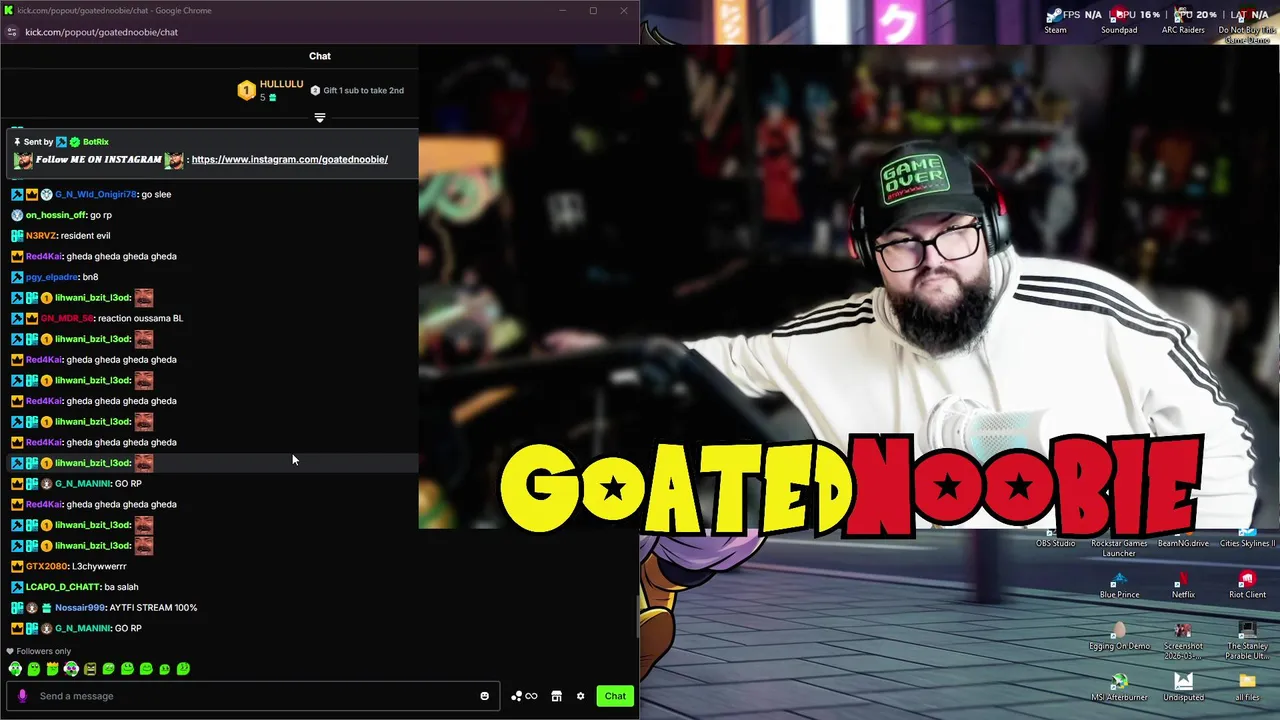
Task: Open Cities Skylines II shortcut
Action: [x=1247, y=539]
